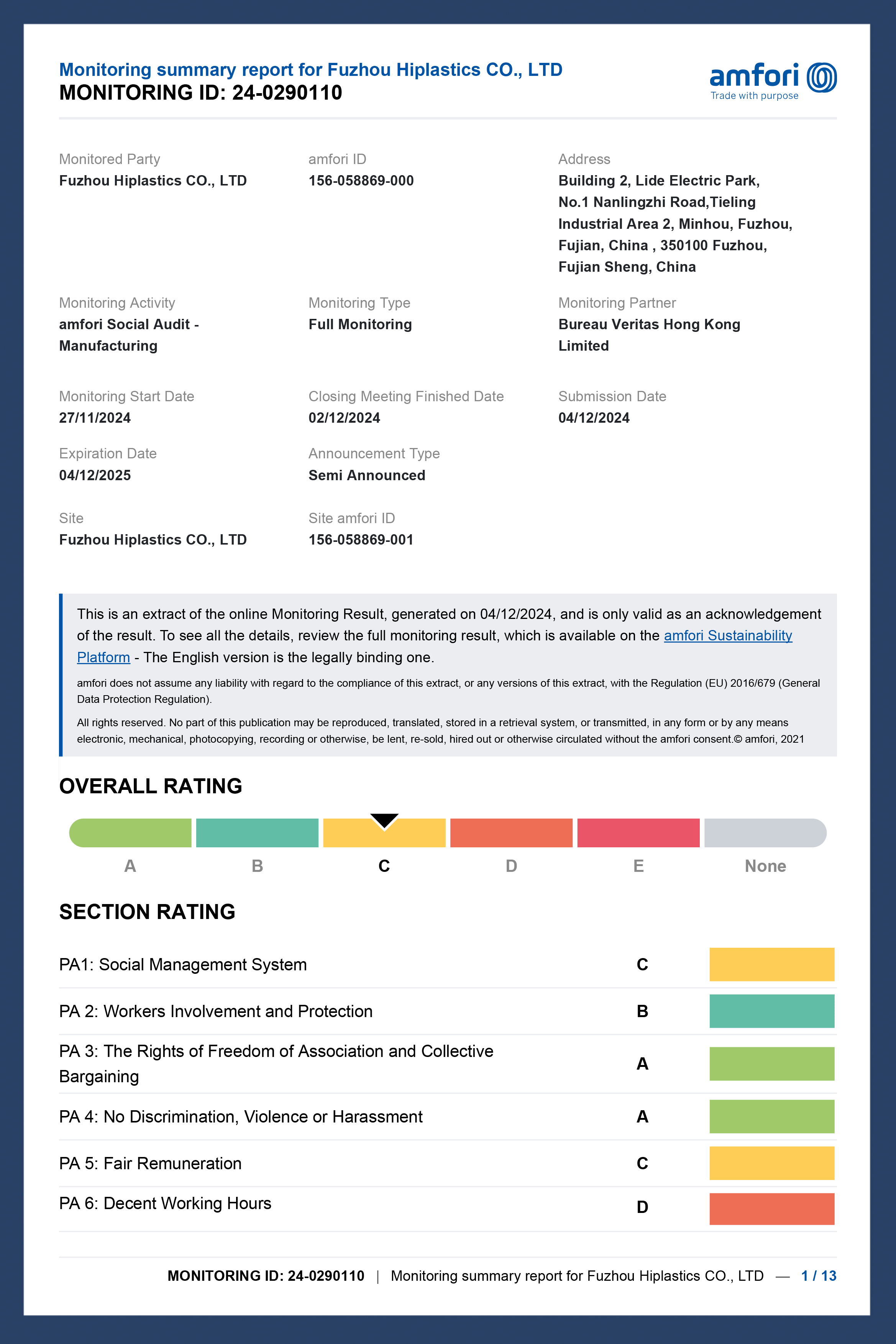Click PA 4: No Discrimination, Violence or Harassment

coord(241,1117)
